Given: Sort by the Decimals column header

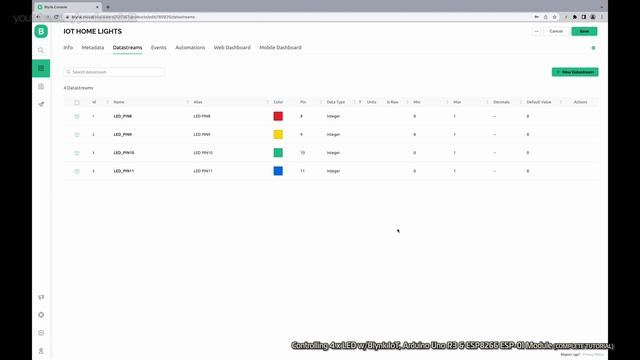Looking at the screenshot, I should pos(501,102).
